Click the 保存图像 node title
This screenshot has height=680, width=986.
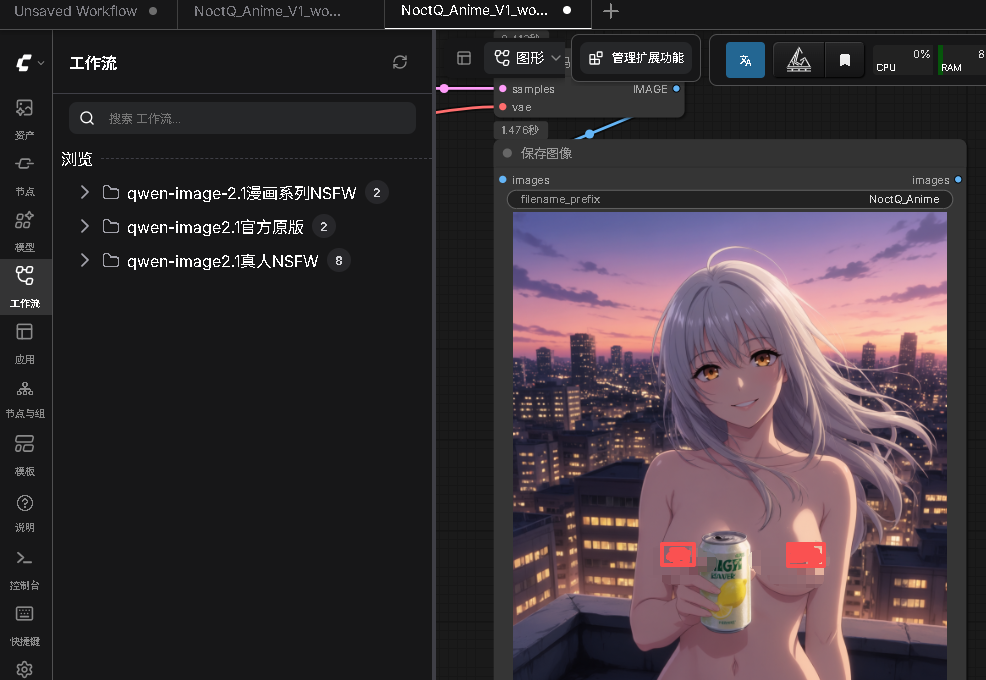click(x=546, y=153)
